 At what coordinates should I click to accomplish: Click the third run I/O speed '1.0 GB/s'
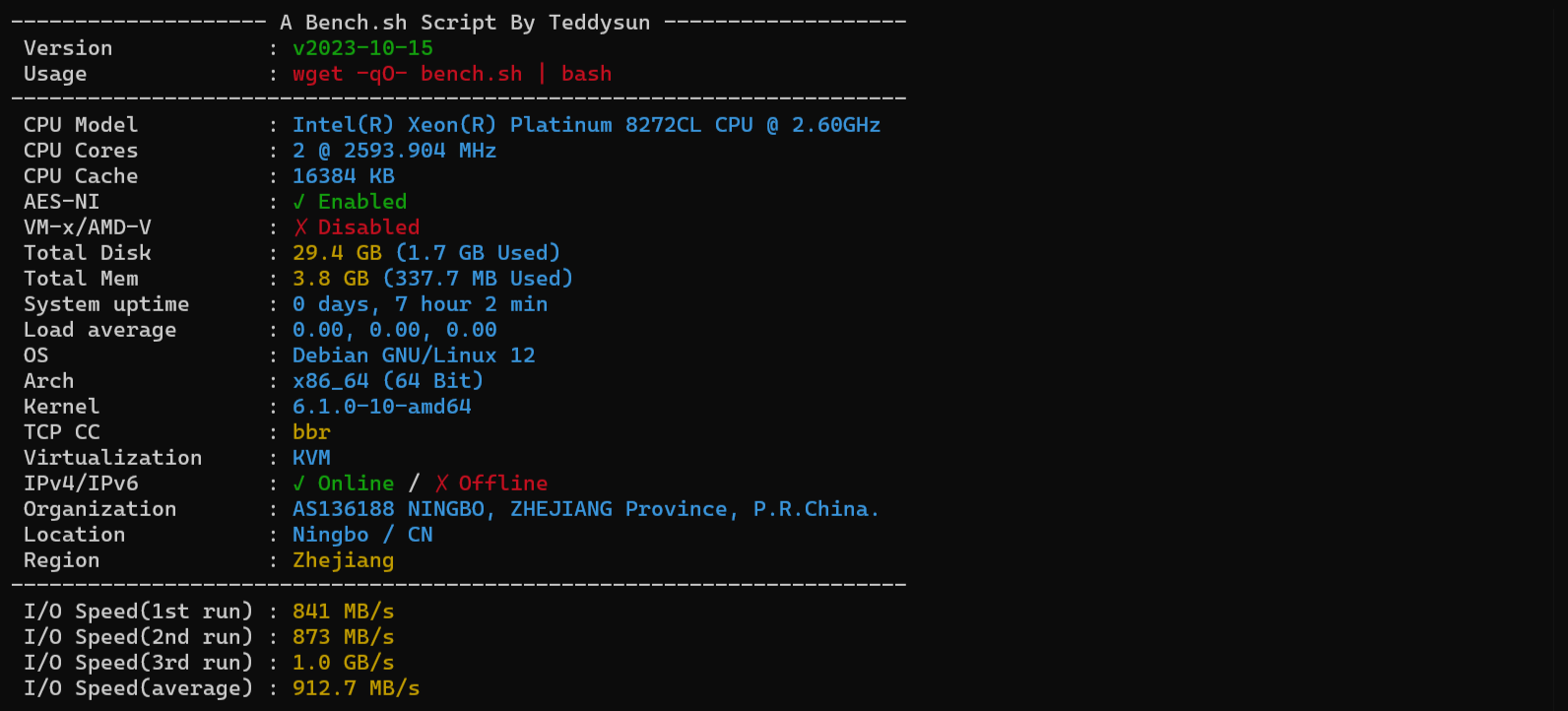tap(344, 663)
